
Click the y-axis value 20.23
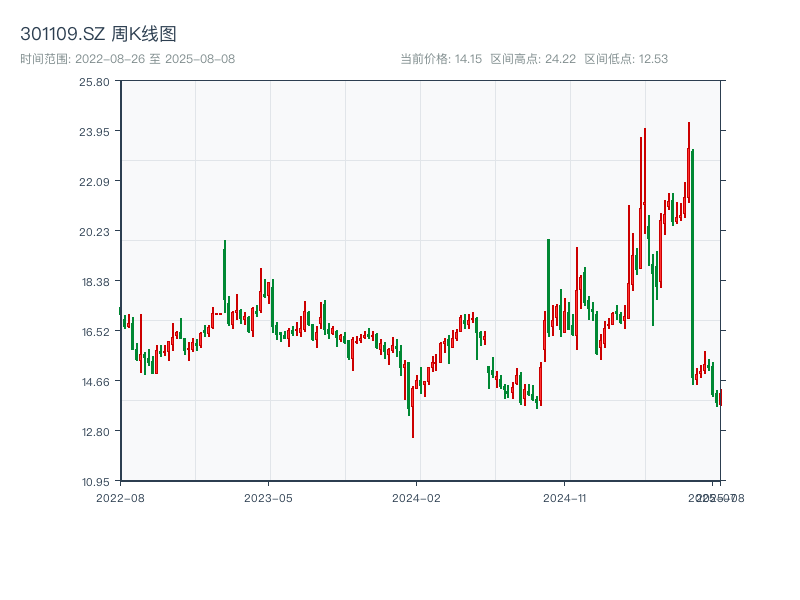coord(94,232)
